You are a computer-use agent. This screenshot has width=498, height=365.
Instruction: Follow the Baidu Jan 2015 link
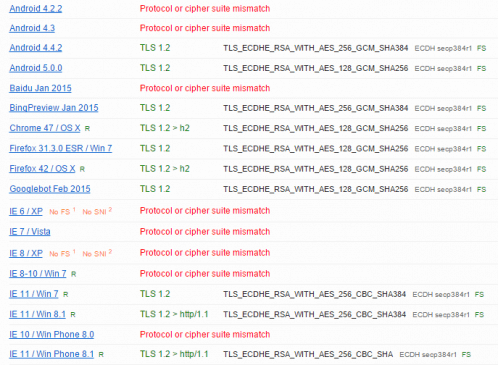coord(40,88)
